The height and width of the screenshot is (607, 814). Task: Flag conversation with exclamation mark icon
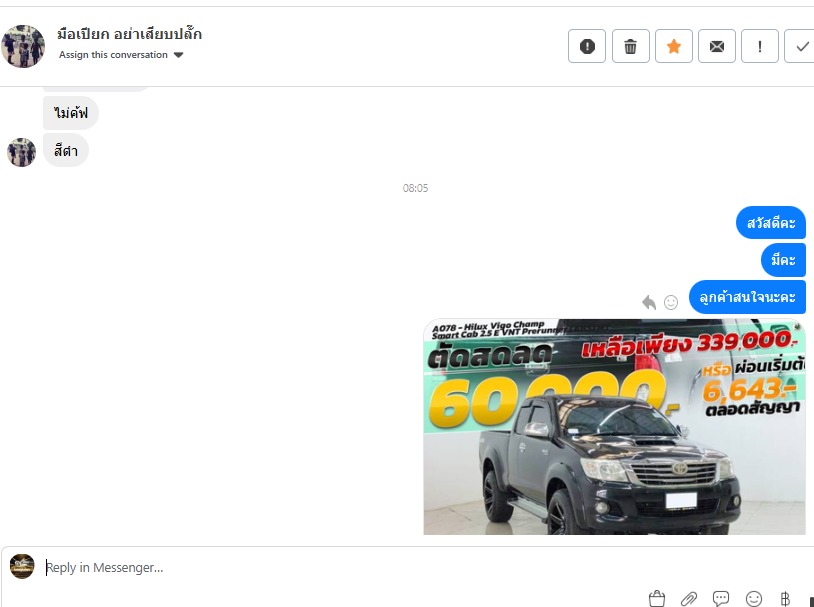coord(759,46)
